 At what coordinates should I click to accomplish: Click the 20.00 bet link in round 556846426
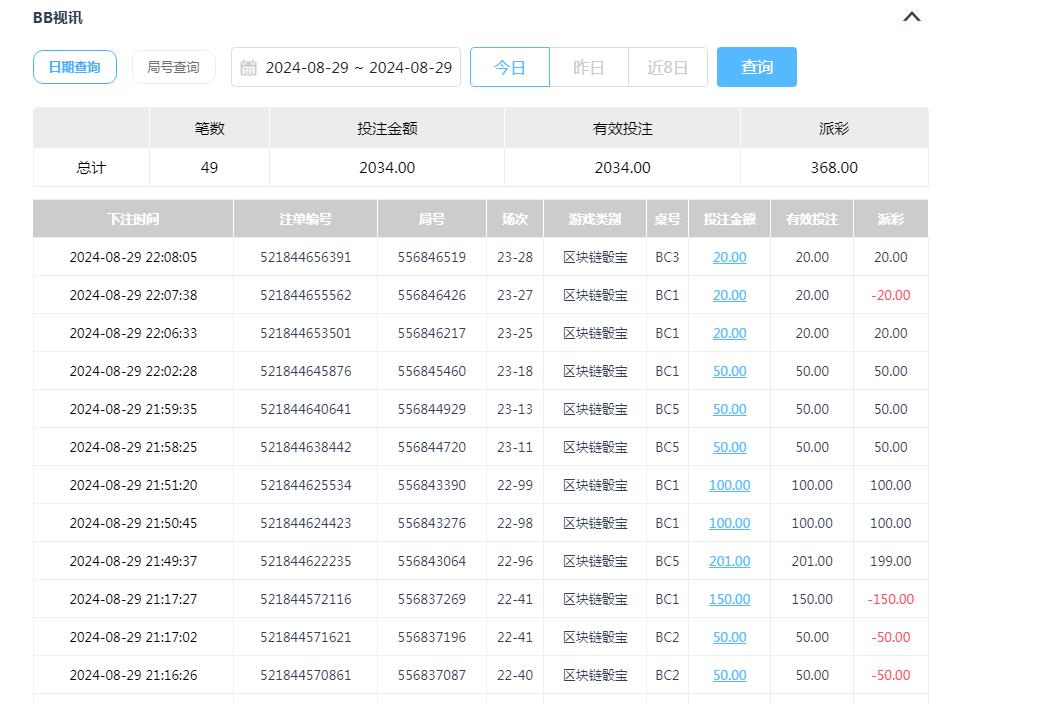click(729, 295)
